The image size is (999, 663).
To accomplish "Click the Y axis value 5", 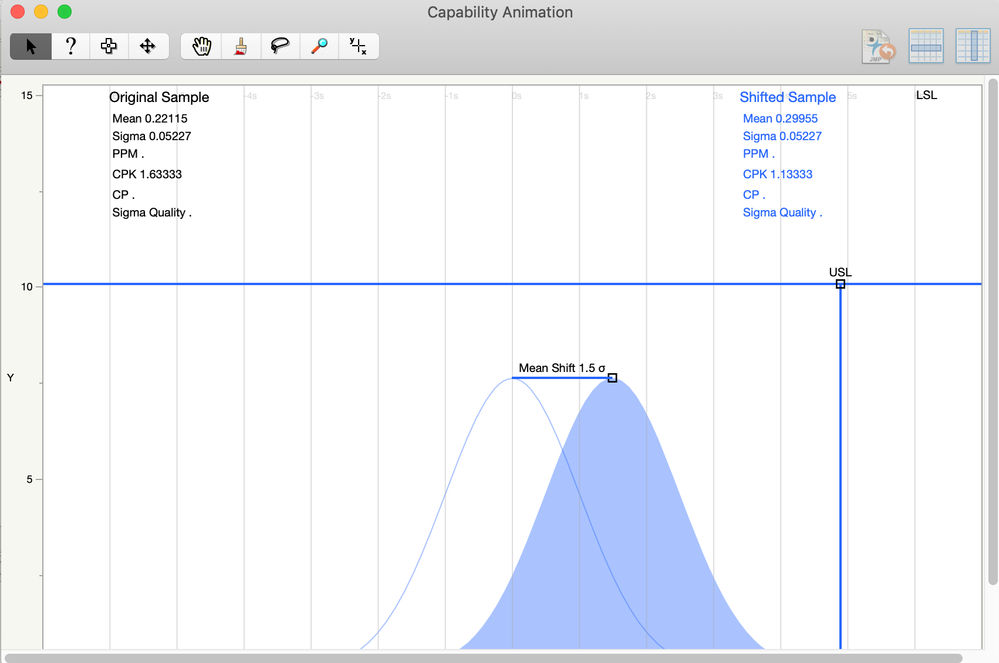I will (29, 479).
